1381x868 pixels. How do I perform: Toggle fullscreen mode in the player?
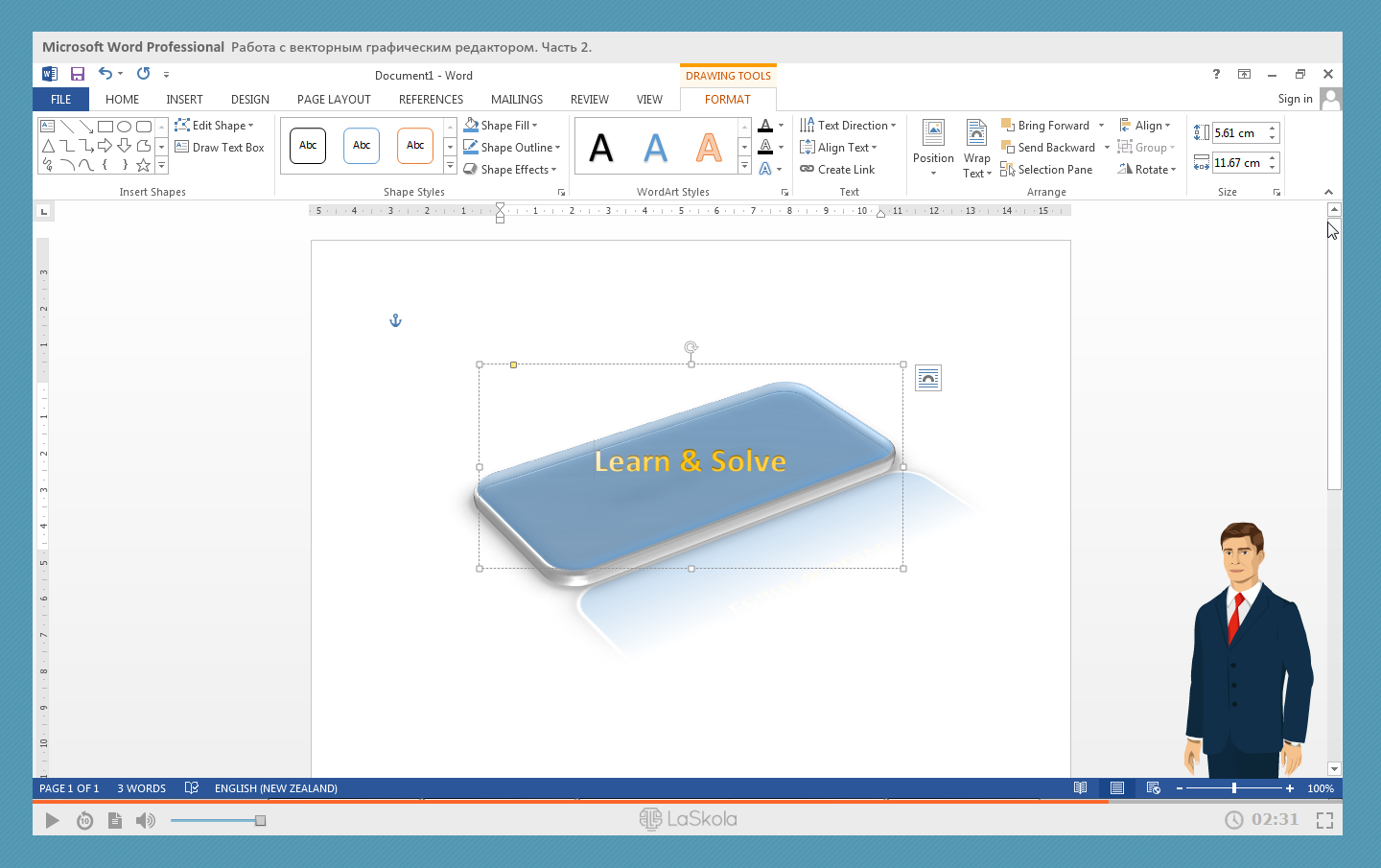coord(1324,820)
